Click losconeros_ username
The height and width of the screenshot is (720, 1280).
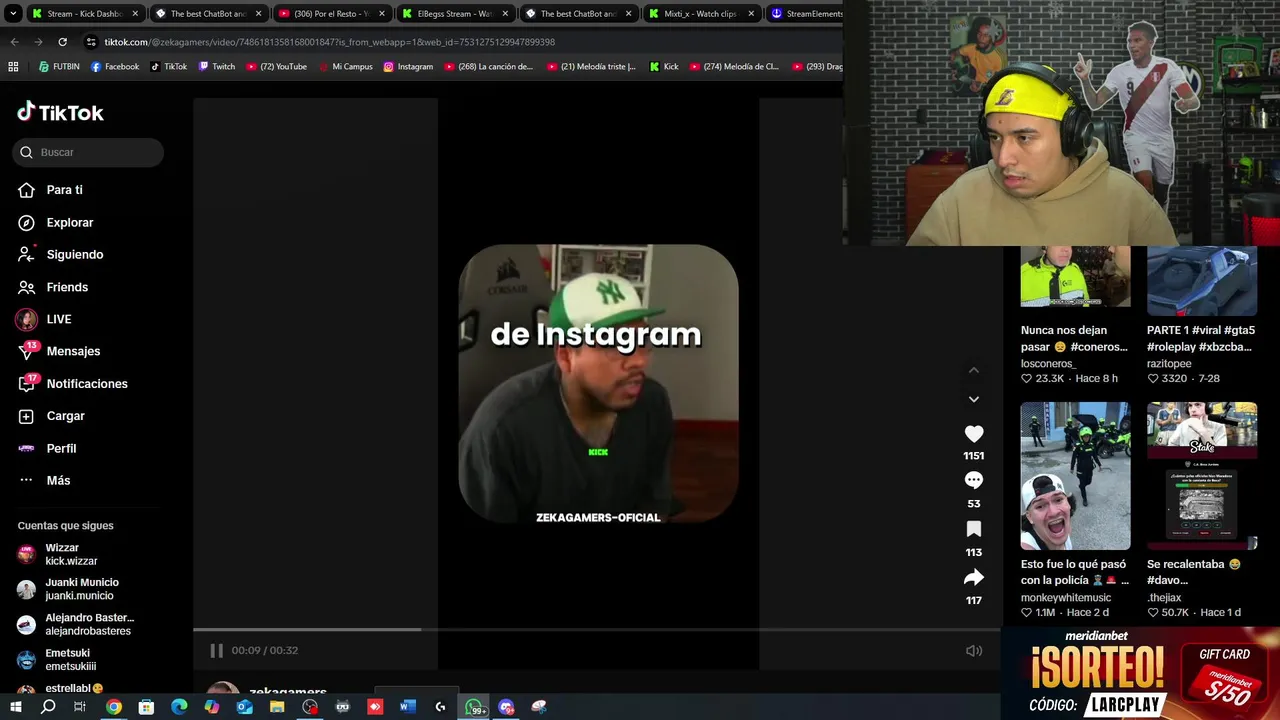pyautogui.click(x=1048, y=364)
